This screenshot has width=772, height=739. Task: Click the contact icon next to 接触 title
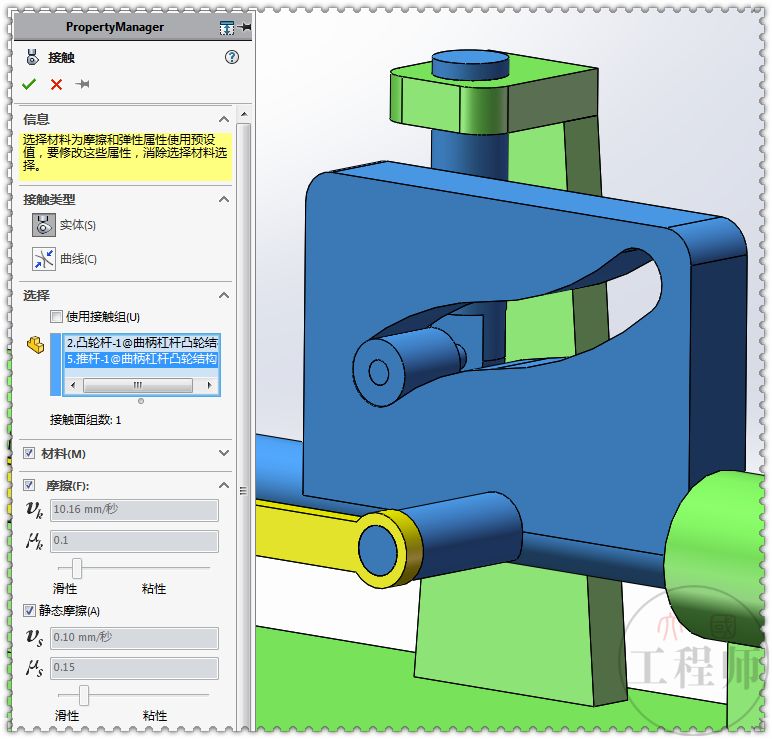(x=32, y=57)
